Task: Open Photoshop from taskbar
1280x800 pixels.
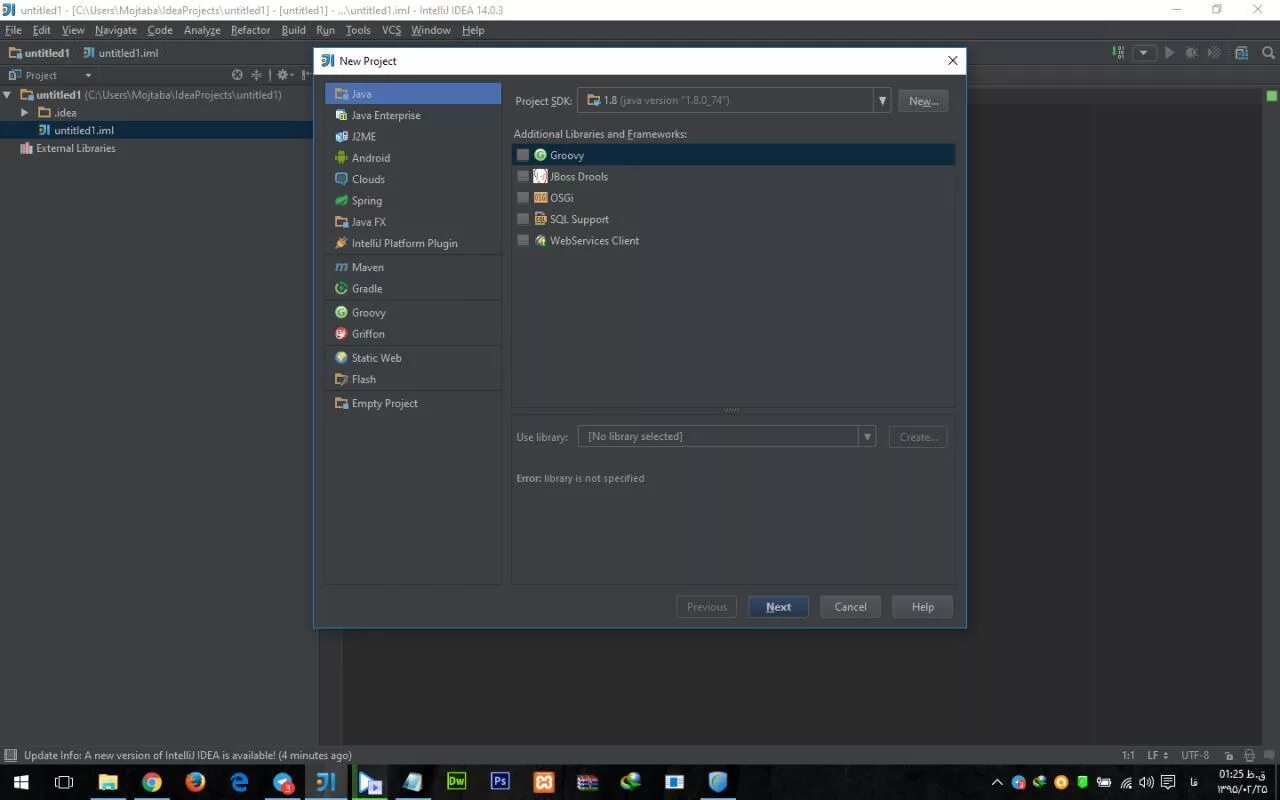Action: pyautogui.click(x=500, y=782)
